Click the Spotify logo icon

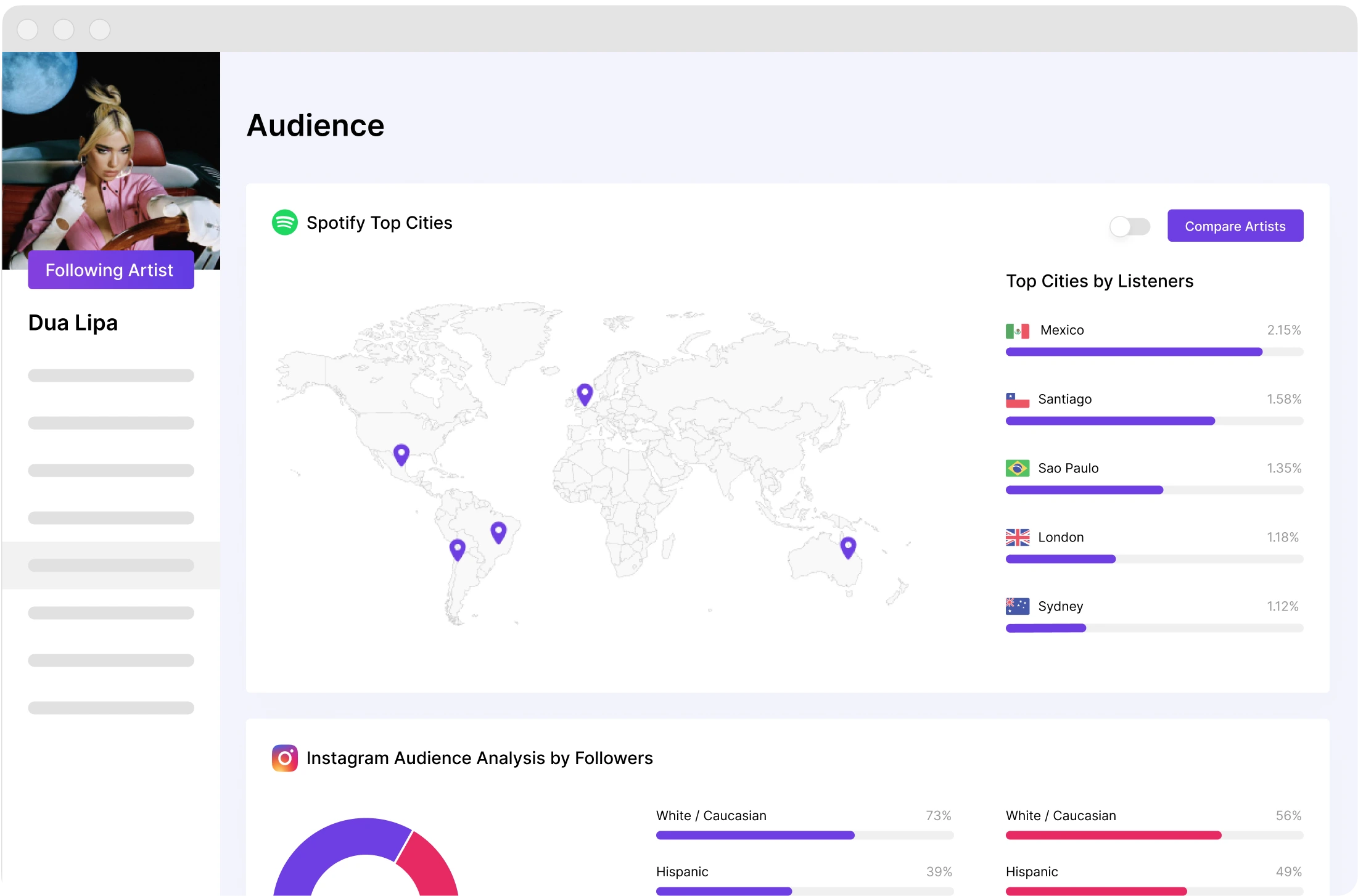[284, 223]
